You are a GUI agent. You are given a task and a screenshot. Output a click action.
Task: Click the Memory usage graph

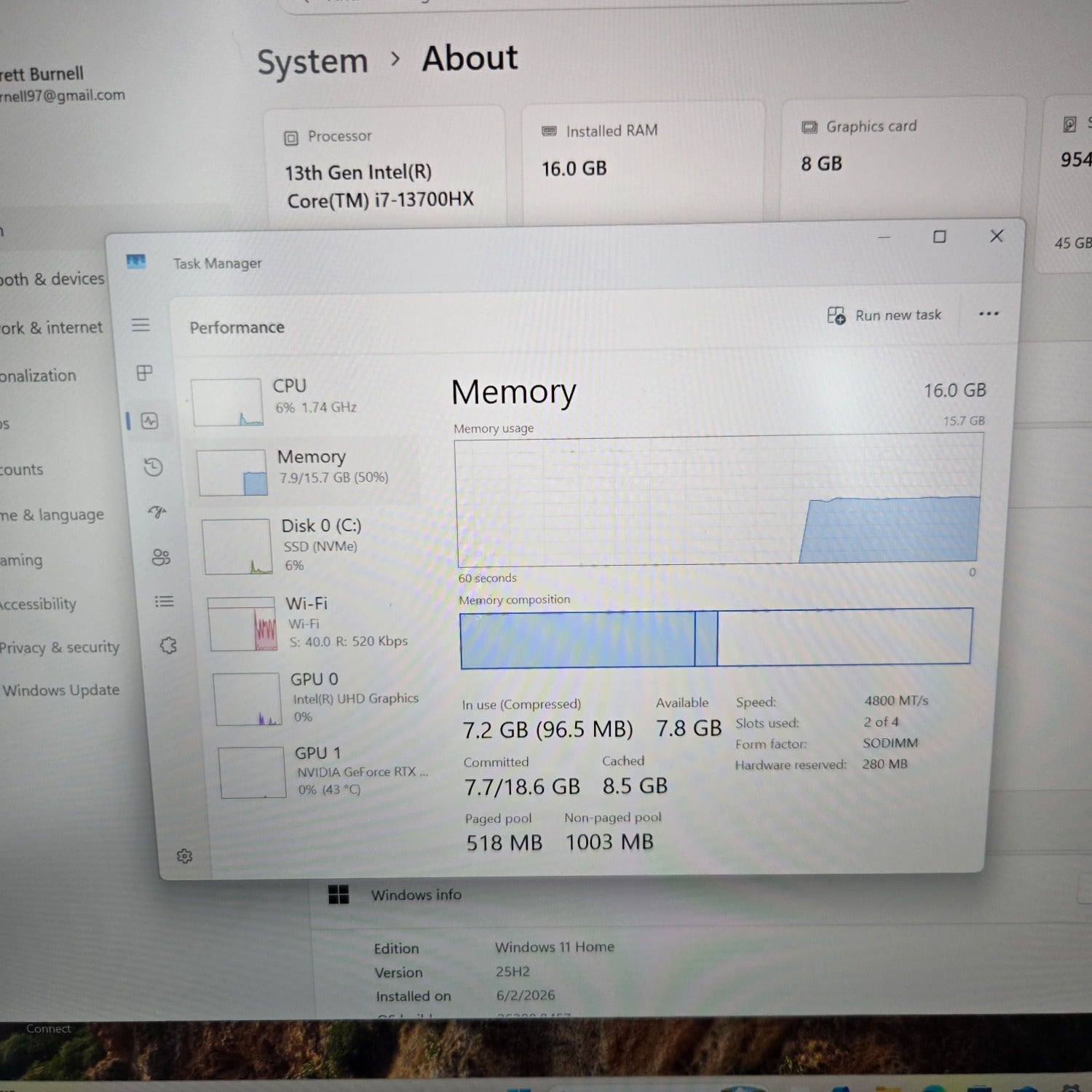click(x=719, y=499)
